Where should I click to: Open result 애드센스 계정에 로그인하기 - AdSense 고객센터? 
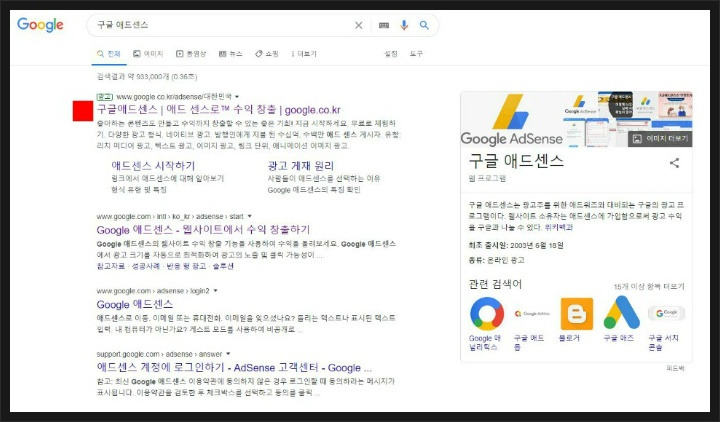(234, 367)
